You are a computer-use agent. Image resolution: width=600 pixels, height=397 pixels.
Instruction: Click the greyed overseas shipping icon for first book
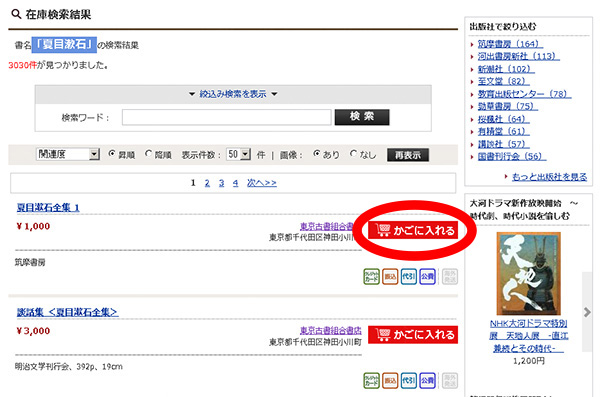[x=450, y=276]
